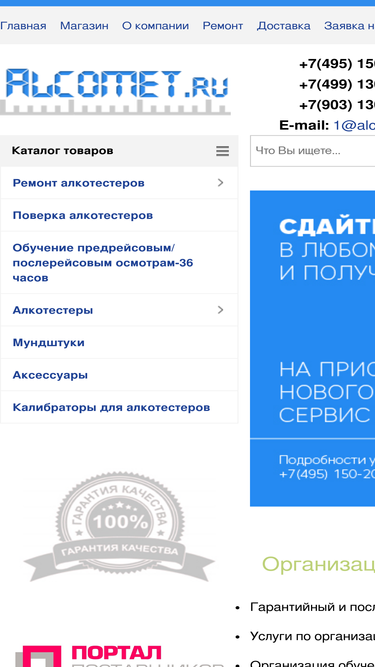Click the +7(495) phone number
Screen dimensions: 375x667
coord(337,64)
